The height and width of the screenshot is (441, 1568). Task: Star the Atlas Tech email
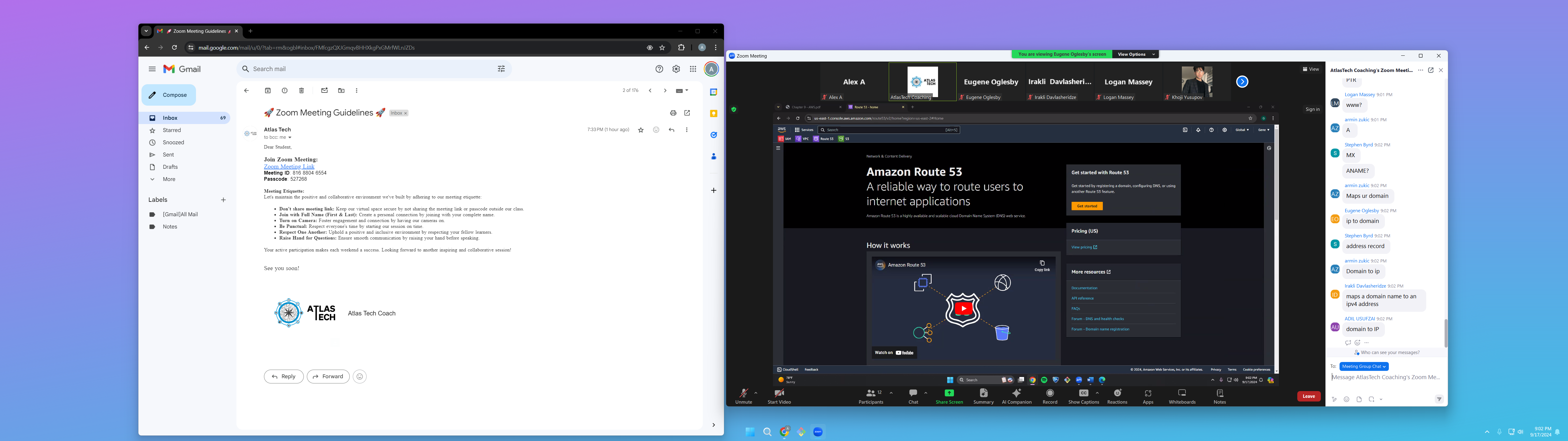[640, 130]
